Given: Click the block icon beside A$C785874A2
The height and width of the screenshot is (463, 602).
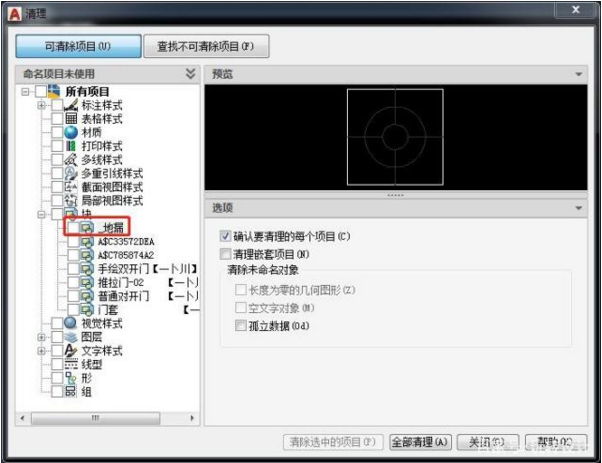Looking at the screenshot, I should [x=87, y=255].
